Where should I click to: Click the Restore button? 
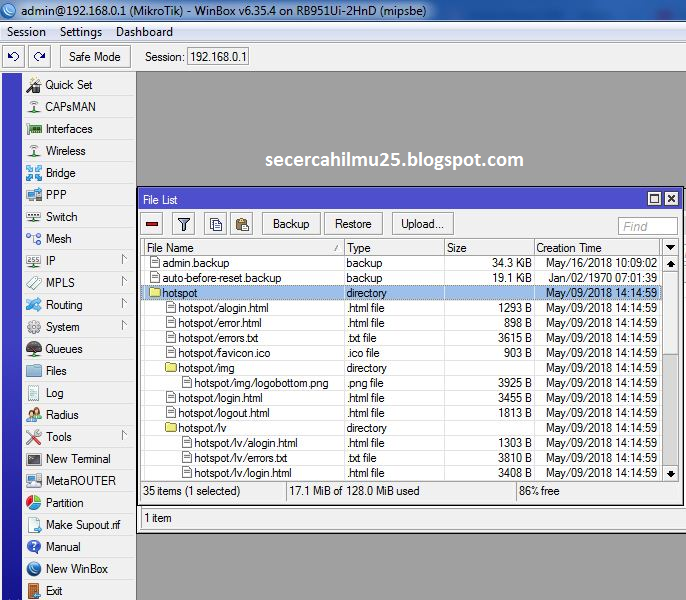pos(353,224)
